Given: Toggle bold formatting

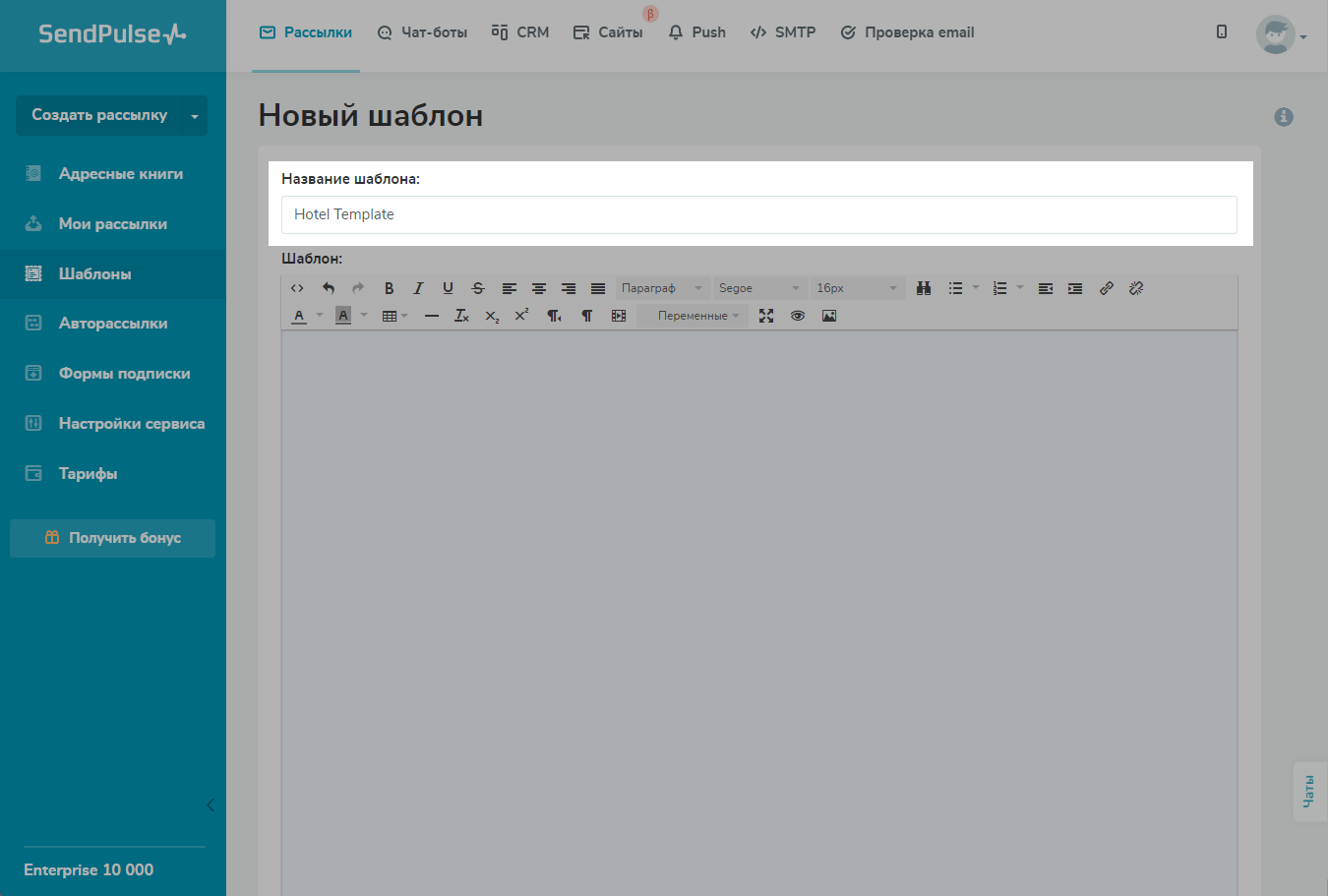Looking at the screenshot, I should point(389,288).
